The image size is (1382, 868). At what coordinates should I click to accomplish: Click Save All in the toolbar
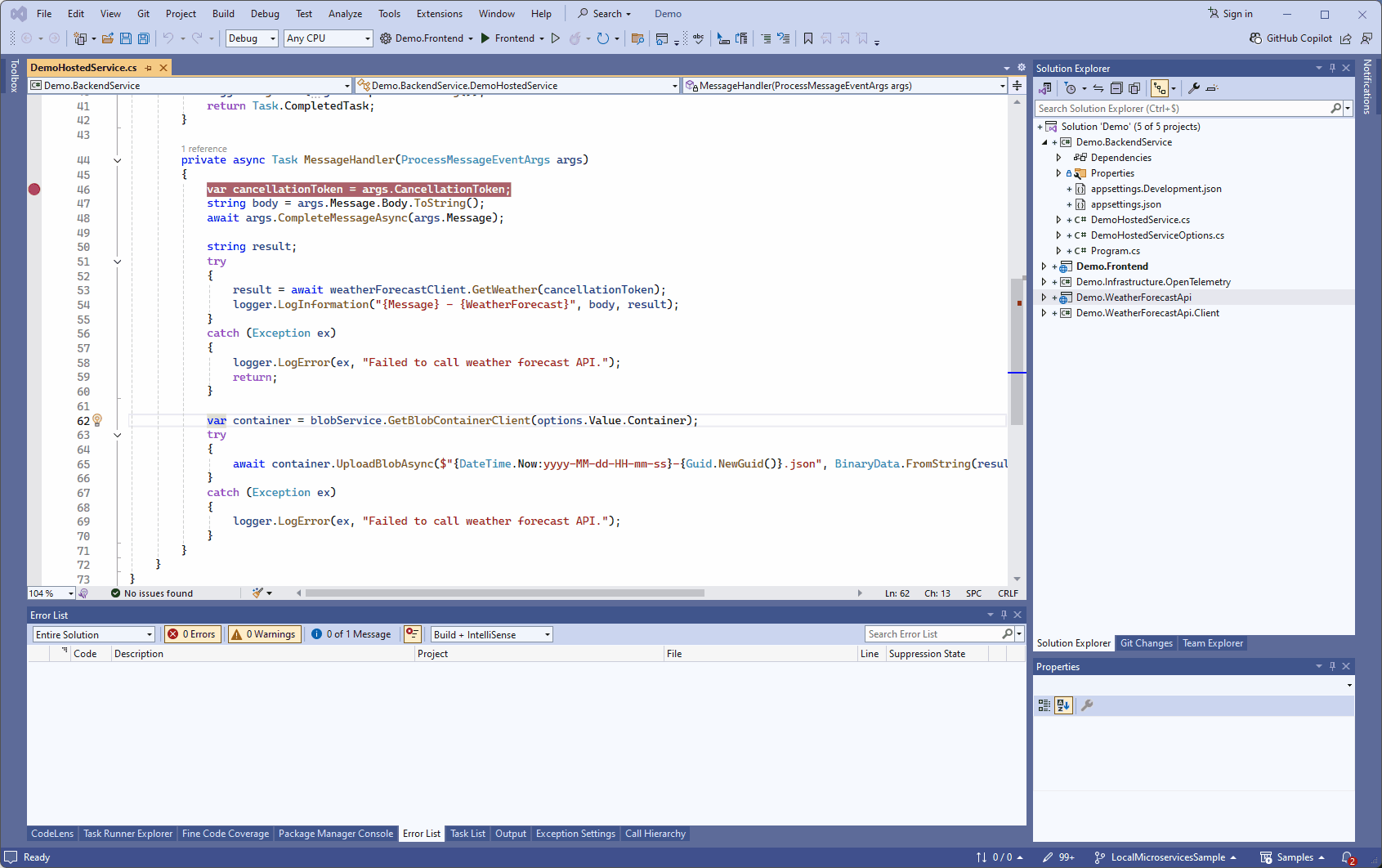(144, 38)
